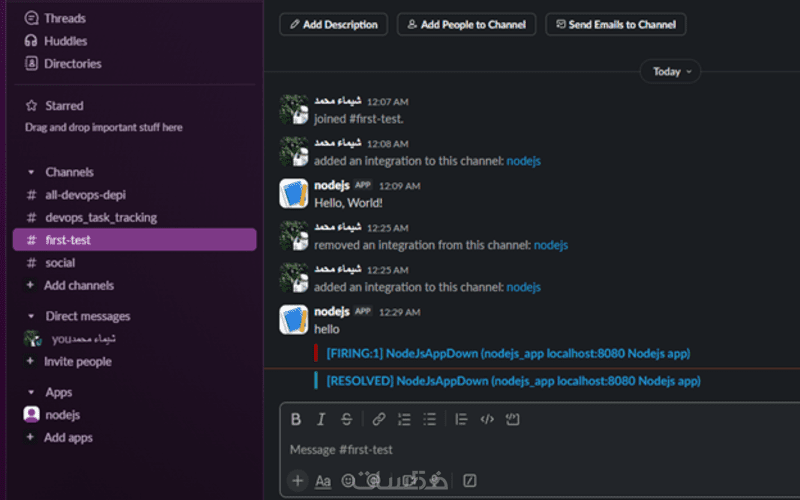Collapse the Direct messages section
Viewport: 800px width, 500px height.
[x=31, y=316]
